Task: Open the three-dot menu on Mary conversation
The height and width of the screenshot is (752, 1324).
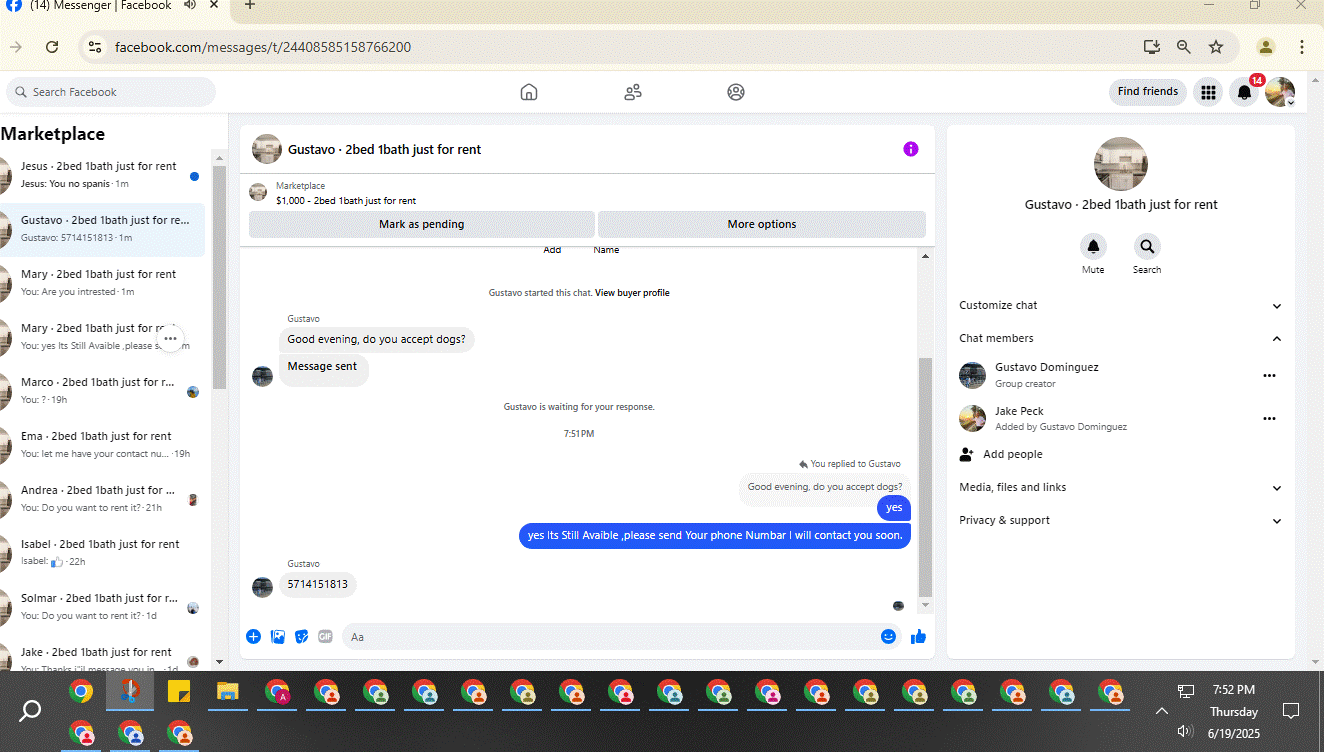Action: coord(170,338)
